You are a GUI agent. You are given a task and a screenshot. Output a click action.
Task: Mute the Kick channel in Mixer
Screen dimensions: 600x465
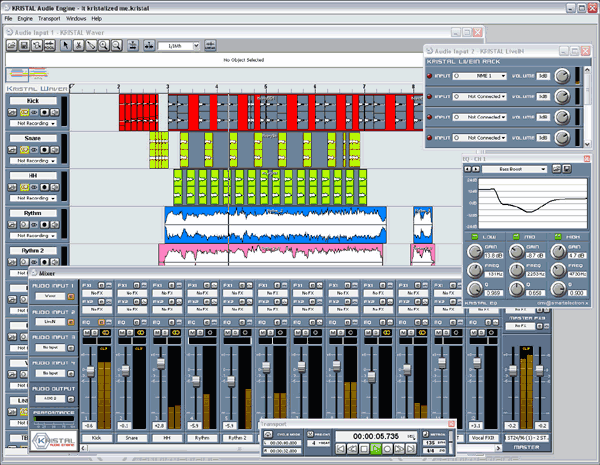click(x=86, y=333)
